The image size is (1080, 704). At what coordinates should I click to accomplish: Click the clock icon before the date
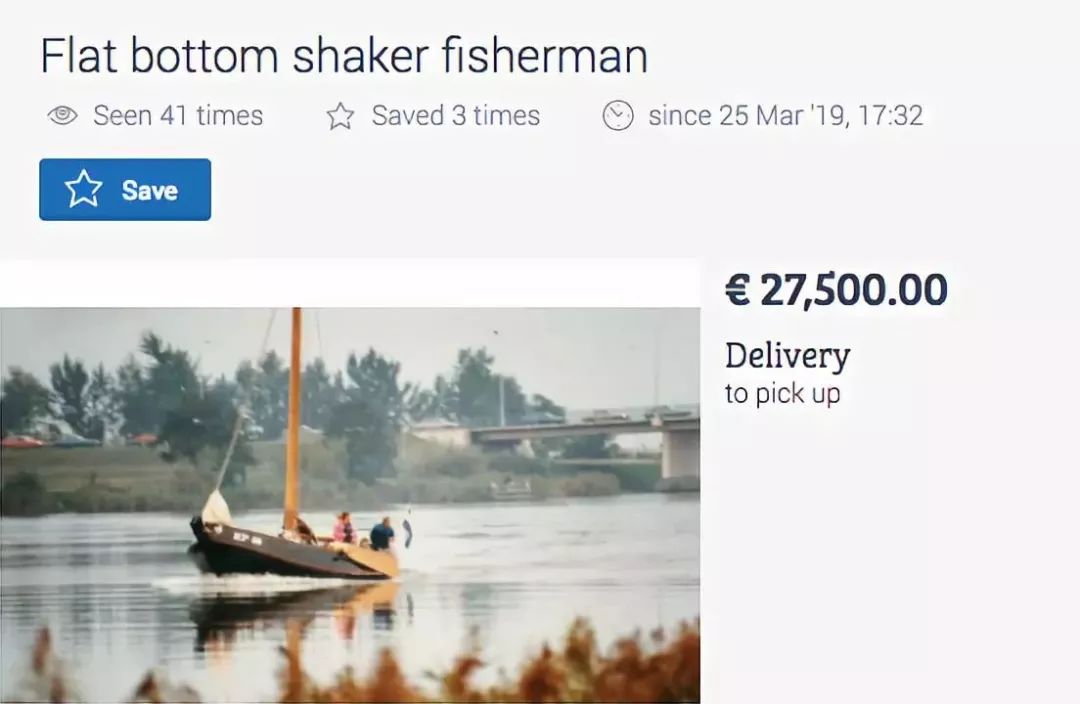(x=618, y=116)
